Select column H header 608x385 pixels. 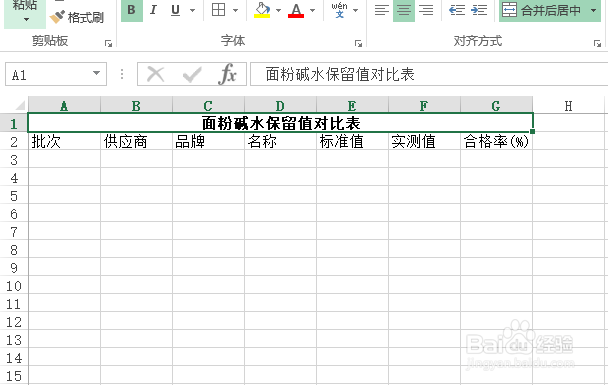coord(568,105)
